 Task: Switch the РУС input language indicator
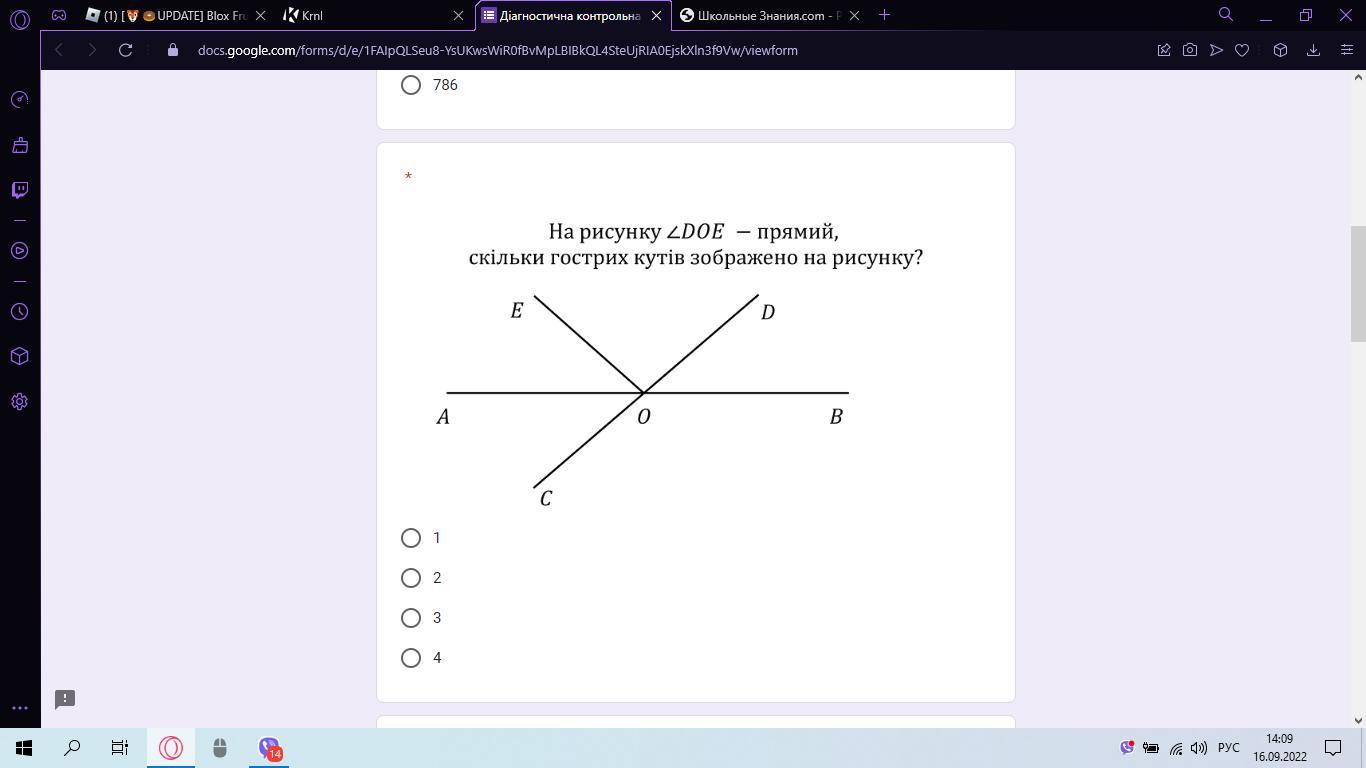1228,748
